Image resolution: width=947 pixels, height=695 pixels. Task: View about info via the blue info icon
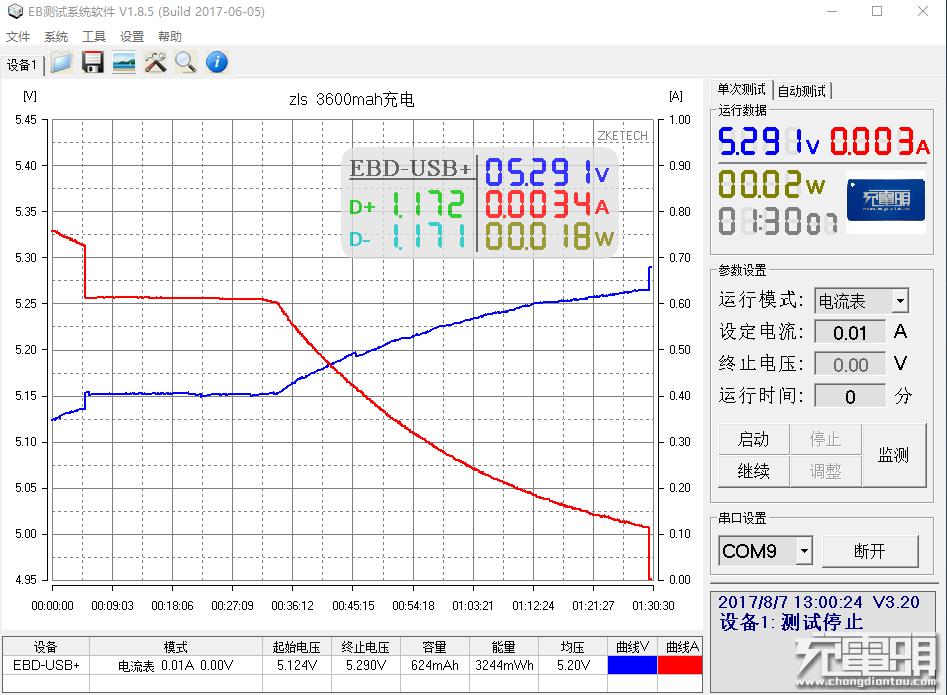click(216, 62)
